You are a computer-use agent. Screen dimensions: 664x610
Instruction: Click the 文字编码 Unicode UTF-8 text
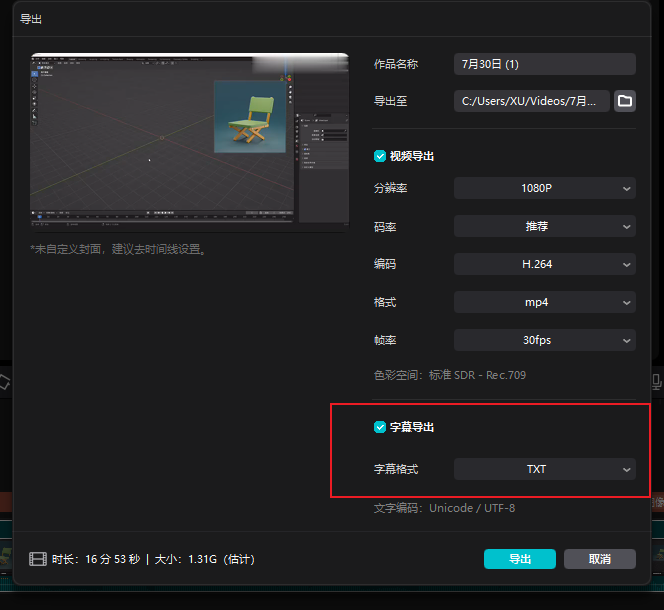(444, 508)
